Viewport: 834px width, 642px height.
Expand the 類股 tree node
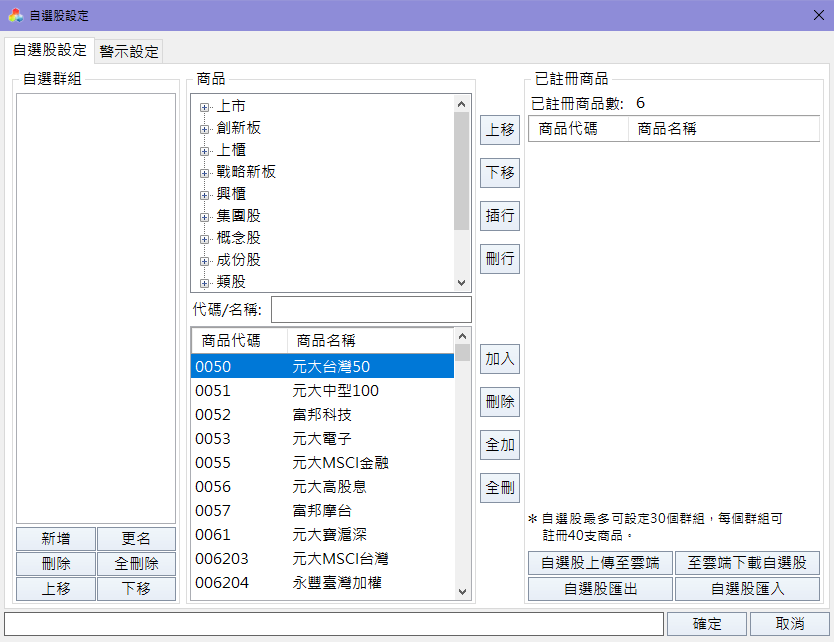point(204,284)
